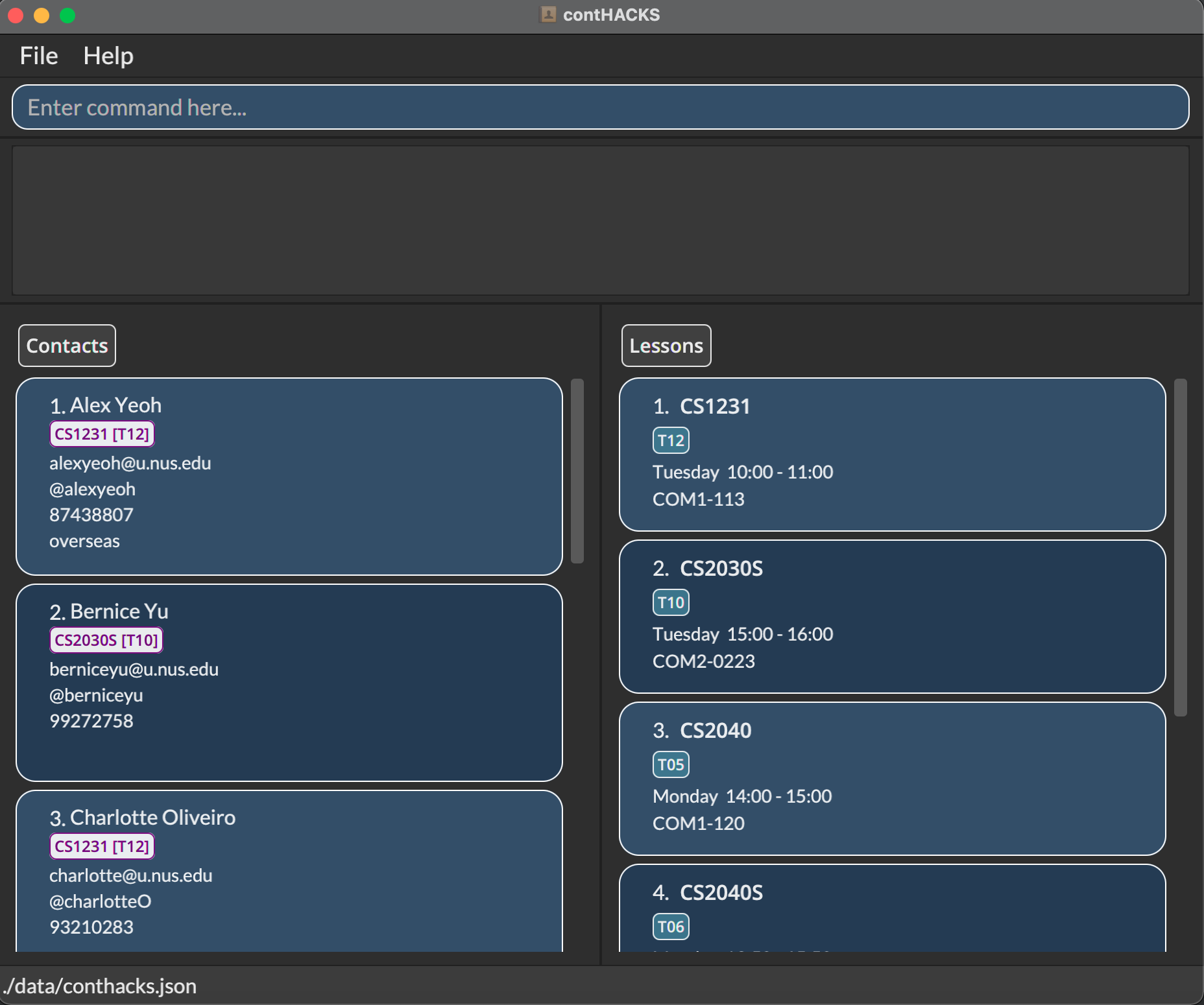The image size is (1204, 1005).
Task: Select the Bernice Yu contact name
Action: pos(119,611)
